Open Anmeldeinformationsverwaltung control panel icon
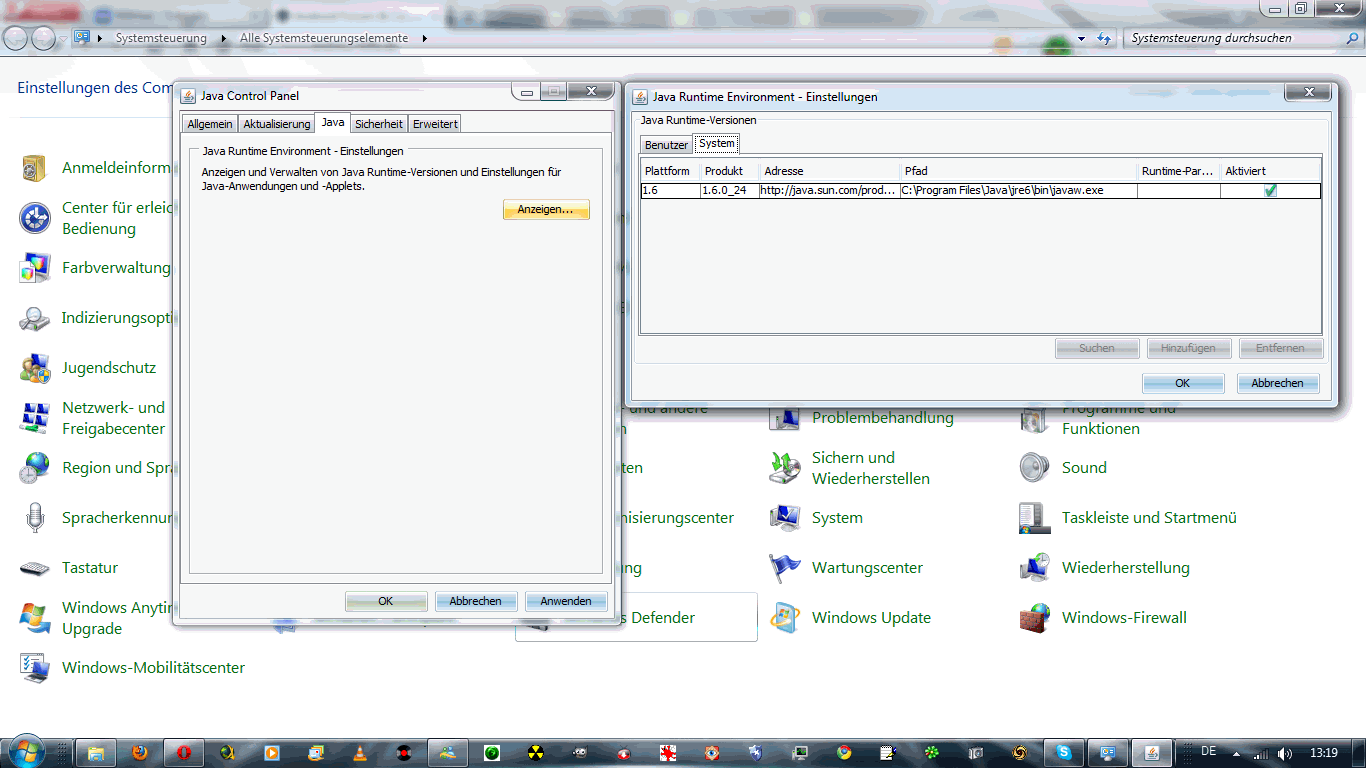The height and width of the screenshot is (768, 1366). (35, 168)
